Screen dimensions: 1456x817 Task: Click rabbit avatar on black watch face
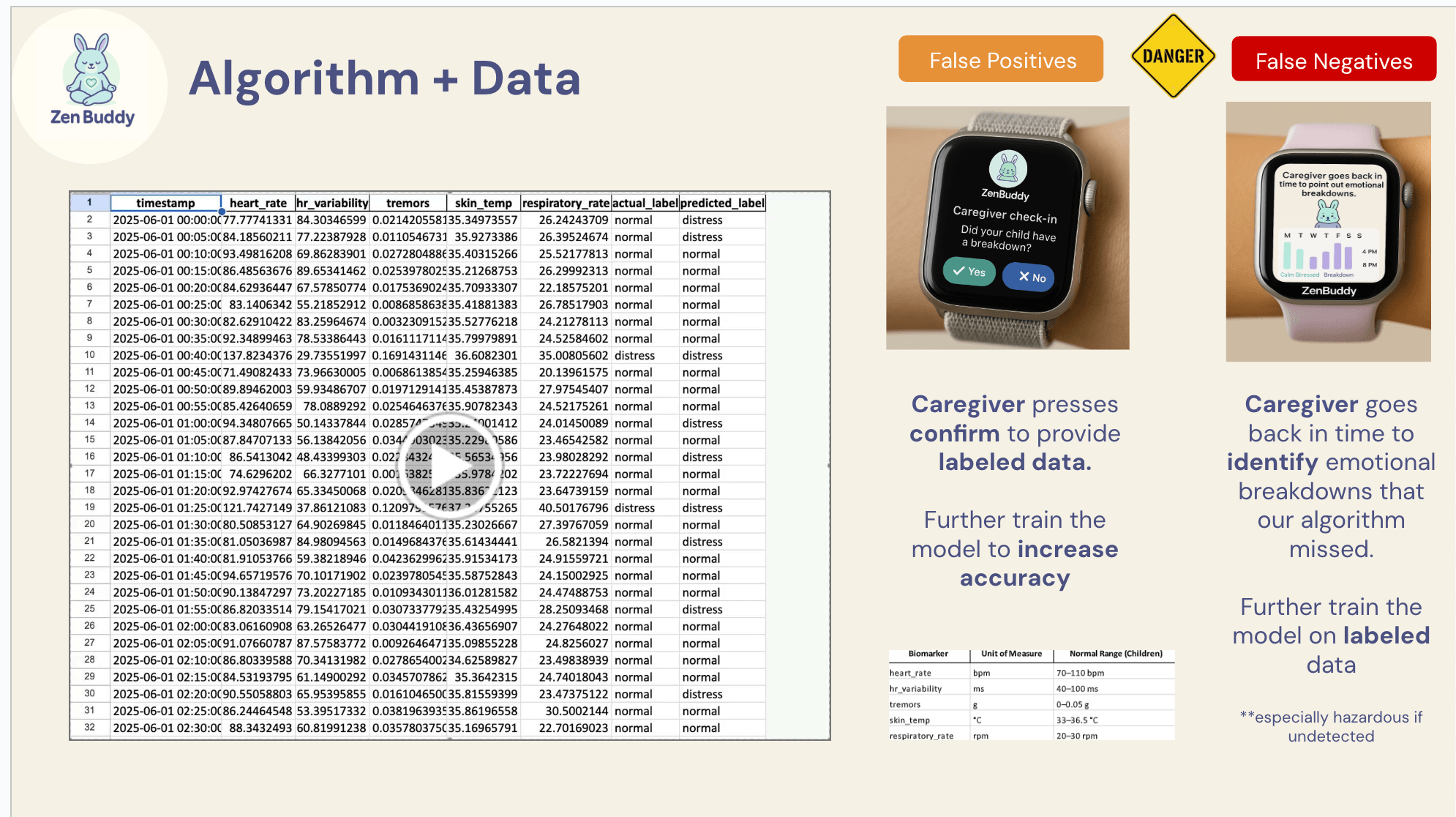[x=1007, y=169]
